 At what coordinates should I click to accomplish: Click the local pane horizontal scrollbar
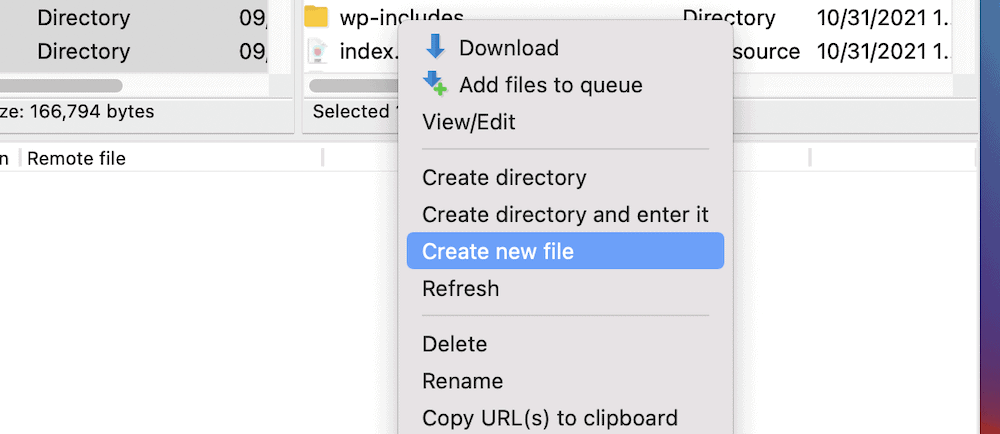tap(61, 85)
